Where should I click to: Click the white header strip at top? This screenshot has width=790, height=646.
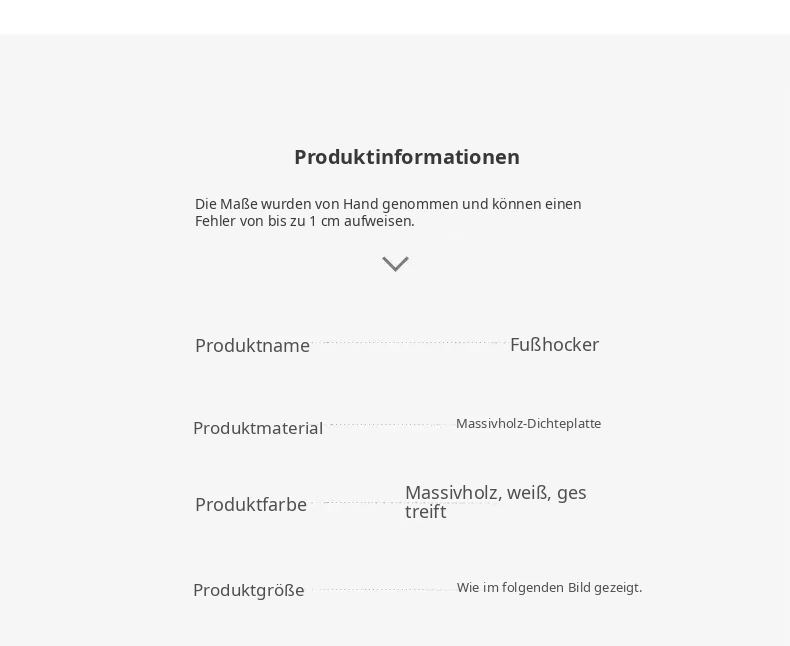coord(395,17)
